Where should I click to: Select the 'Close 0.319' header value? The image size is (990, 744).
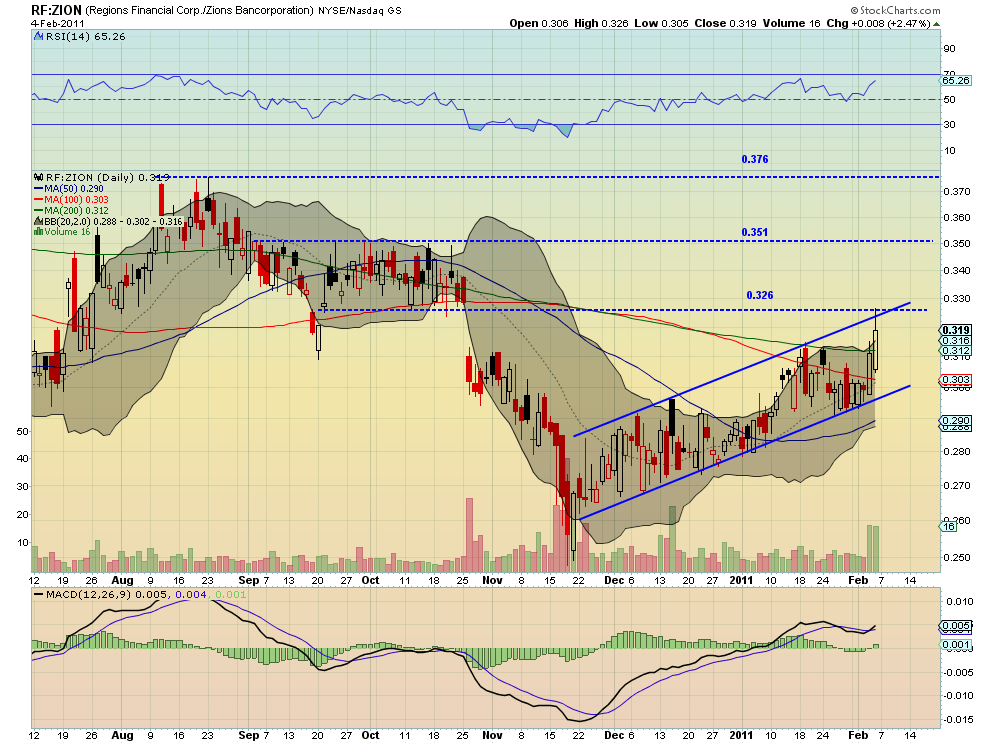[725, 23]
